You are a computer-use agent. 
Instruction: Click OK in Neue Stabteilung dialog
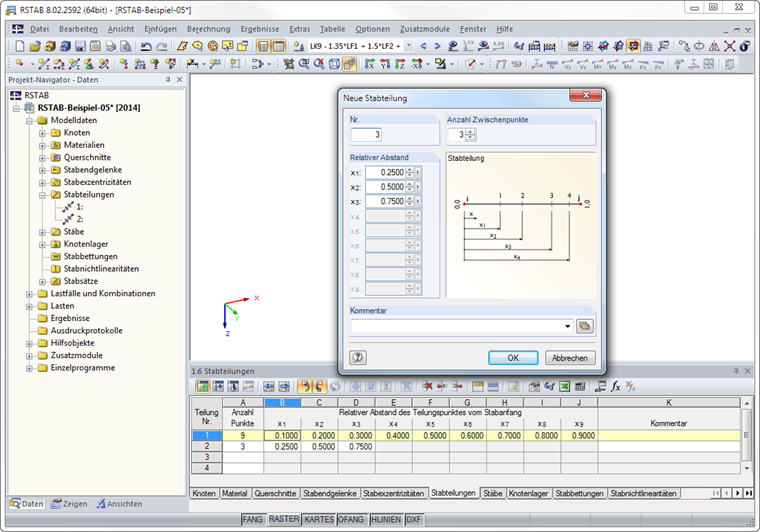pyautogui.click(x=513, y=358)
